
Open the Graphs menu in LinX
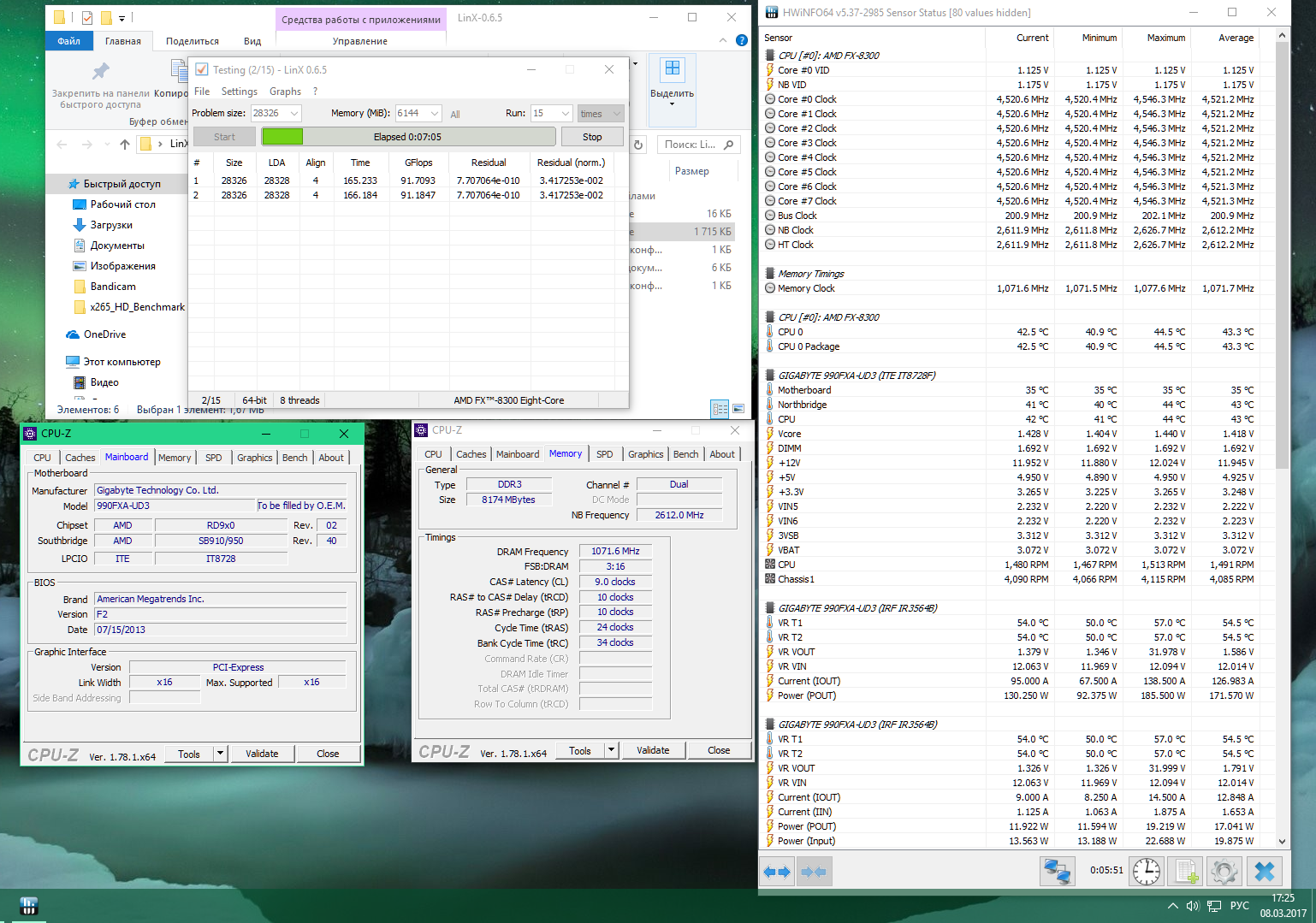pos(285,92)
